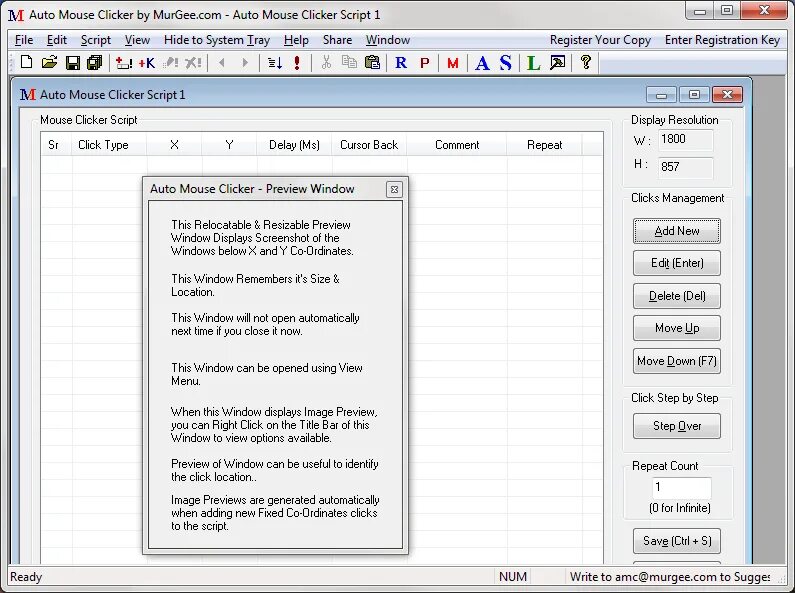Click the Paste clipboard icon
Screen dimensions: 795x593
372,62
